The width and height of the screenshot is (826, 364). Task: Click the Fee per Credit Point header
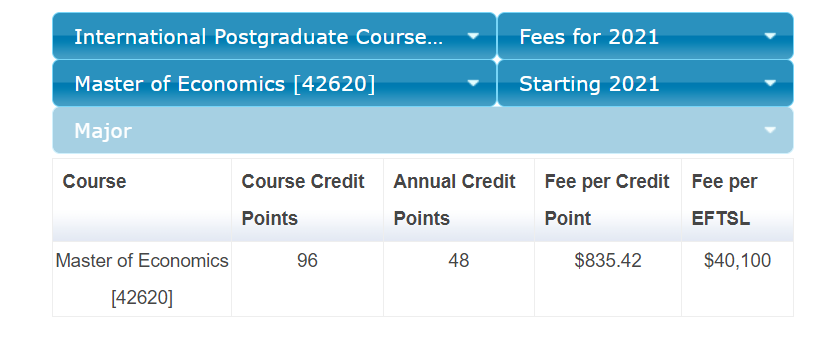pyautogui.click(x=608, y=200)
